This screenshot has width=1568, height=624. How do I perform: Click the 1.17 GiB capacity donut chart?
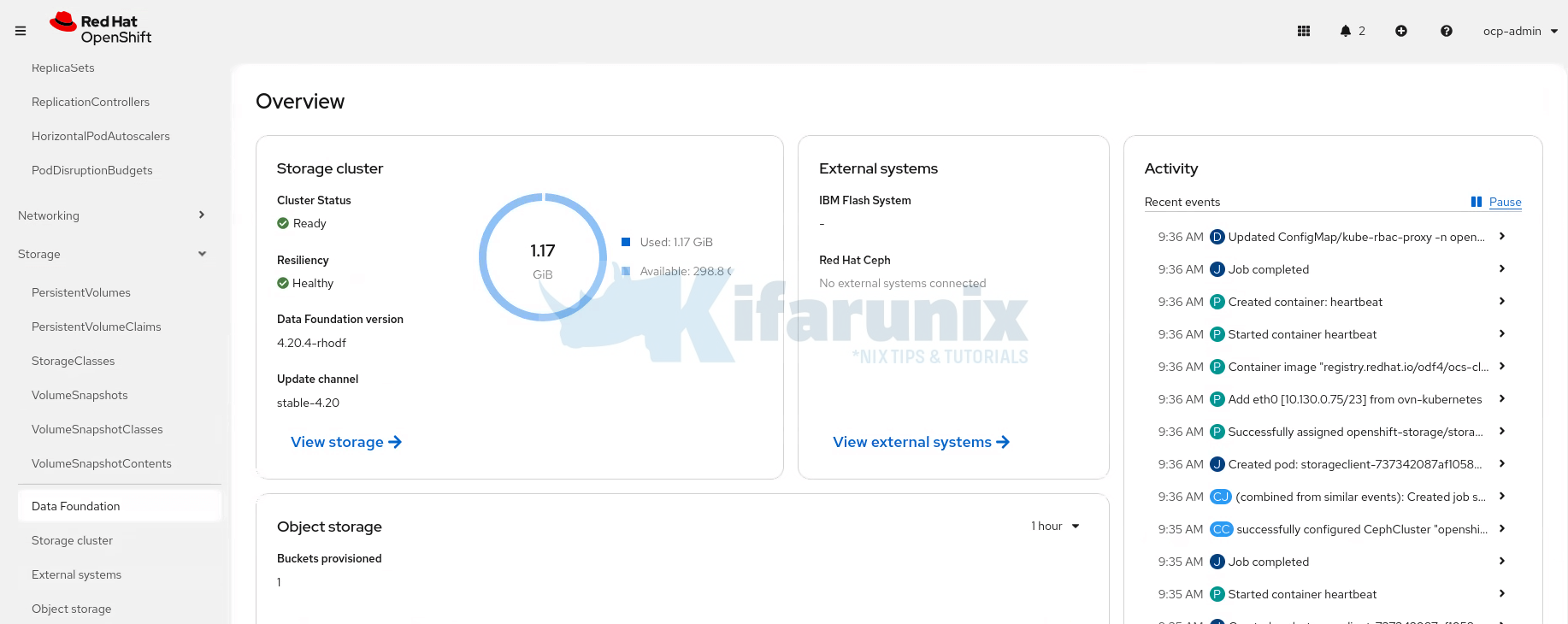coord(543,257)
